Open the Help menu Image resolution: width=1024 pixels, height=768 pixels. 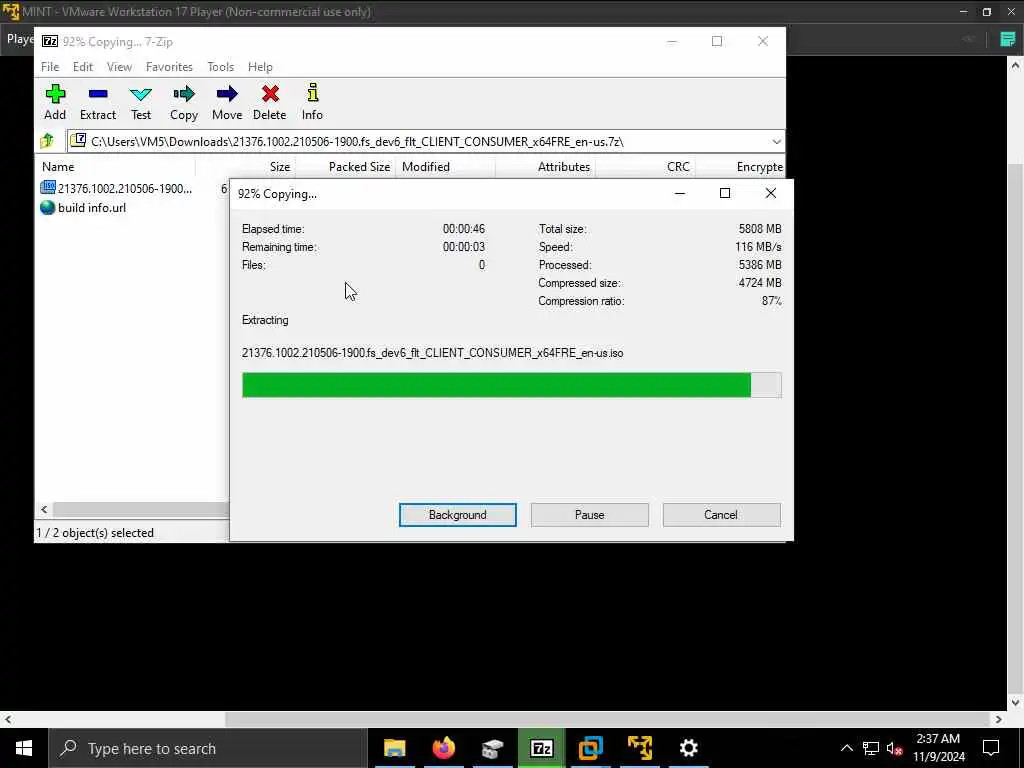point(260,67)
